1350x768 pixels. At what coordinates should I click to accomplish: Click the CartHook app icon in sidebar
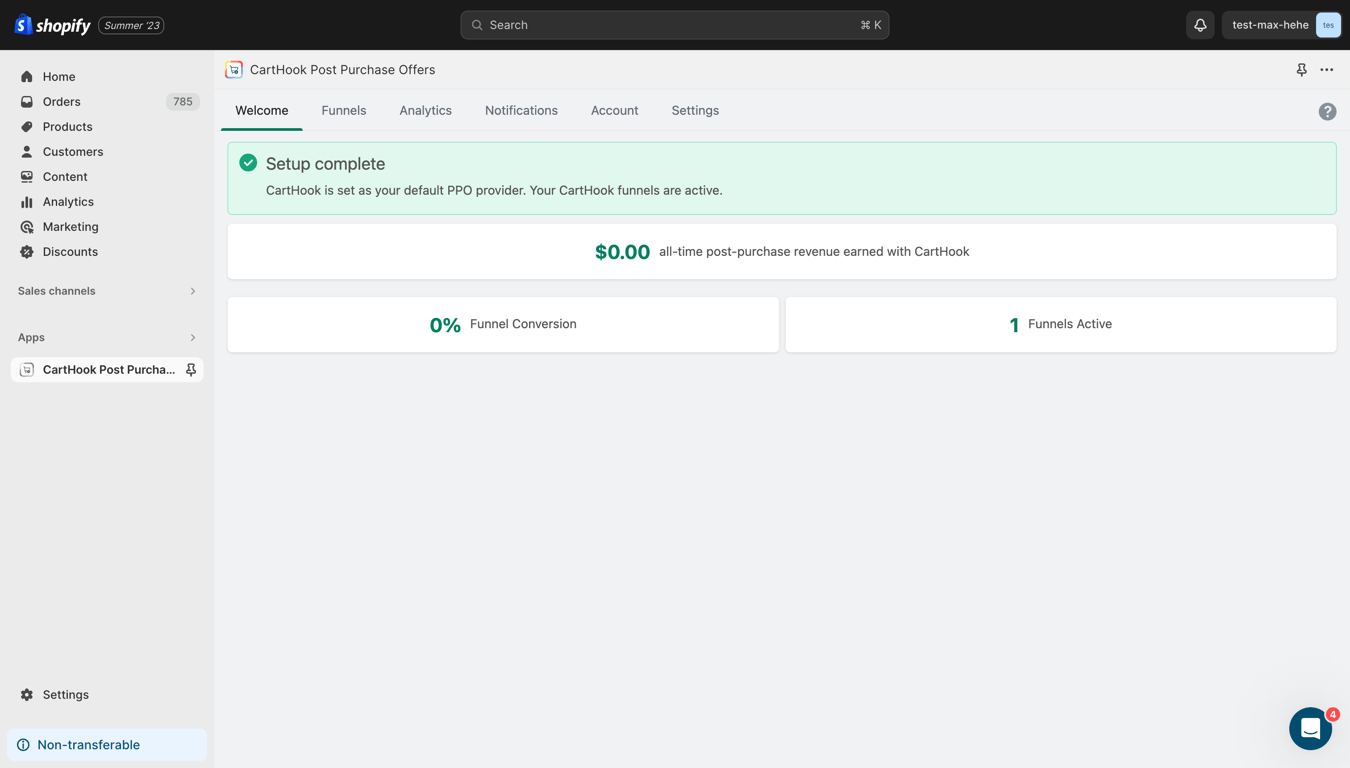[x=27, y=370]
